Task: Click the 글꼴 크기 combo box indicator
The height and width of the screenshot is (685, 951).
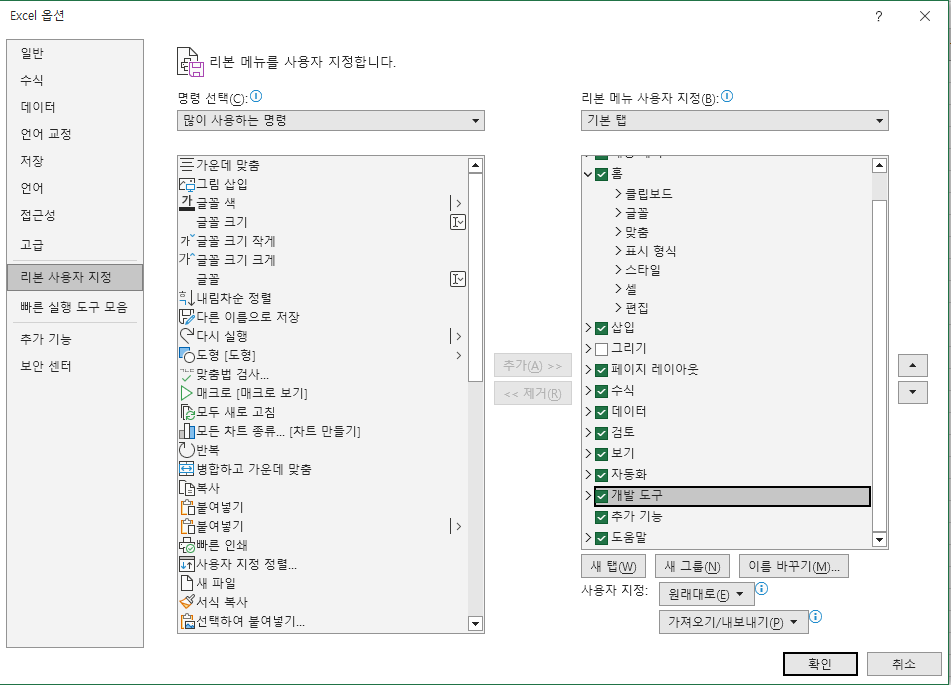Action: (458, 222)
